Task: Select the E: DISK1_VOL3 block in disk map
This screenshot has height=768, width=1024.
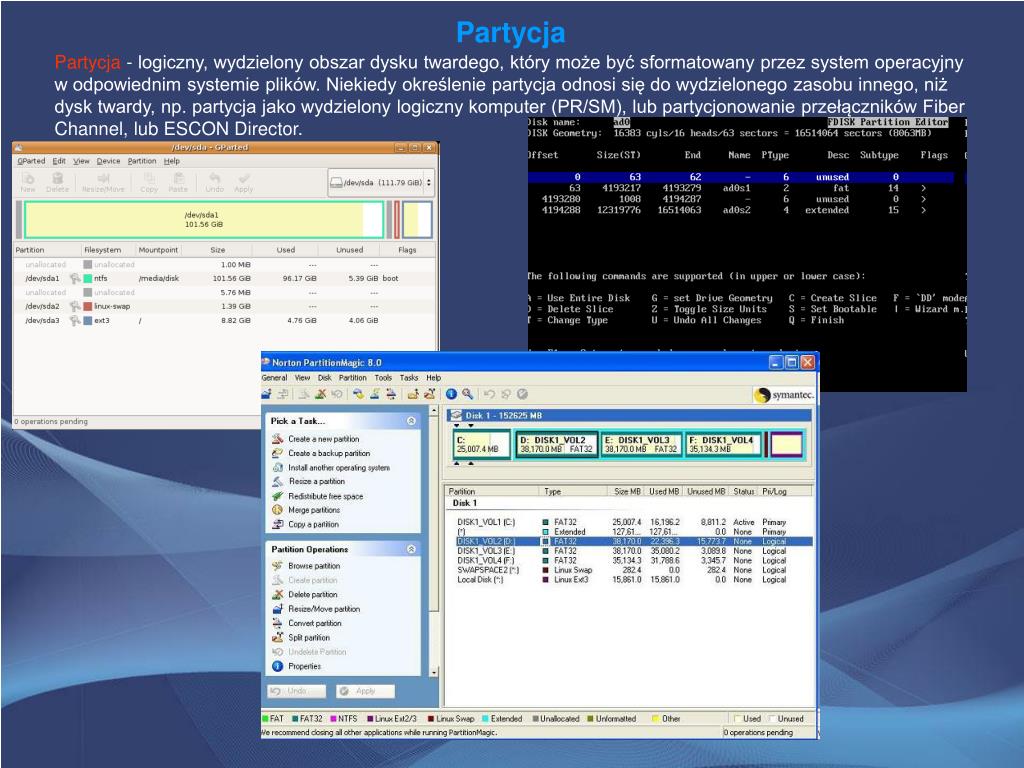Action: coord(641,445)
